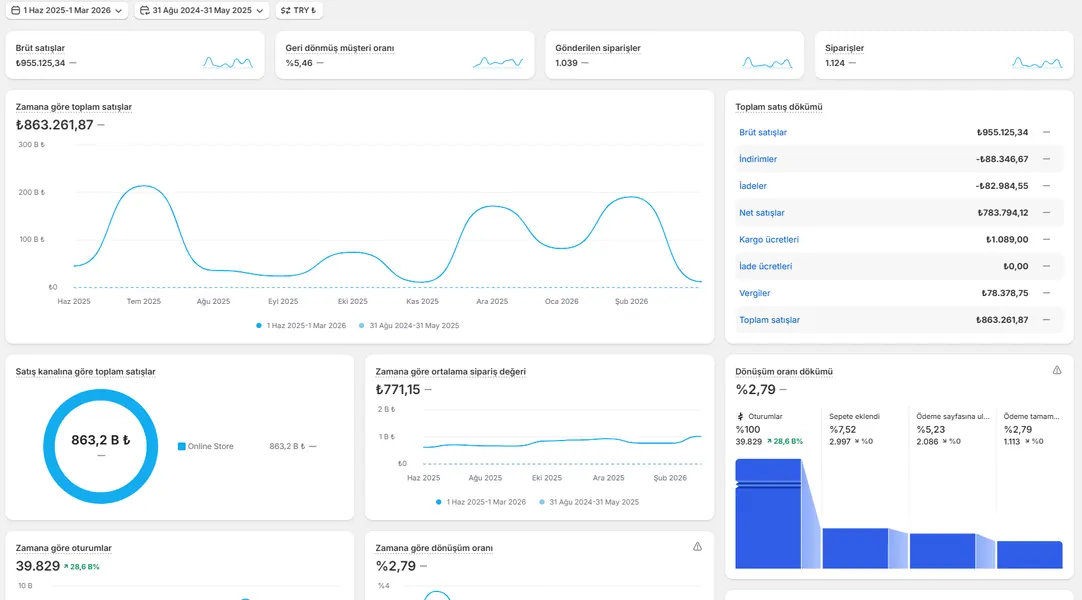This screenshot has width=1082, height=600.
Task: Click the Ödeme sayfasına ul... funnel bar
Action: point(943,551)
